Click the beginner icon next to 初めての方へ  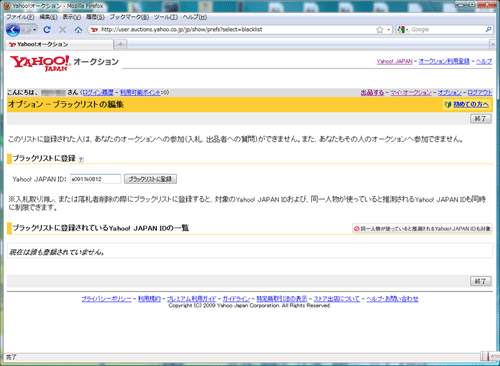click(448, 105)
